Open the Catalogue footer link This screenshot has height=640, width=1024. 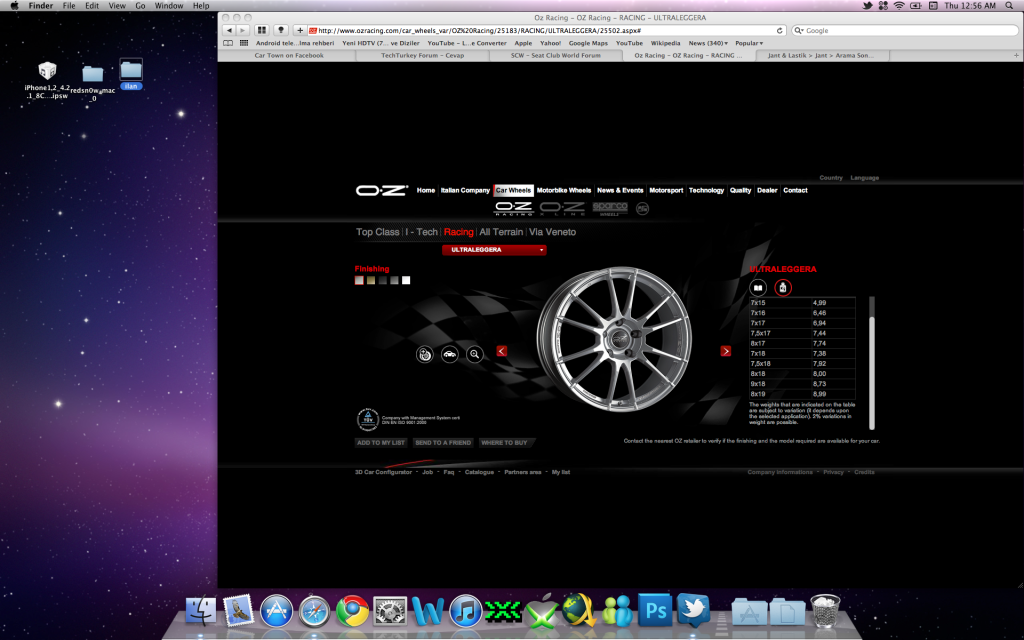[479, 472]
